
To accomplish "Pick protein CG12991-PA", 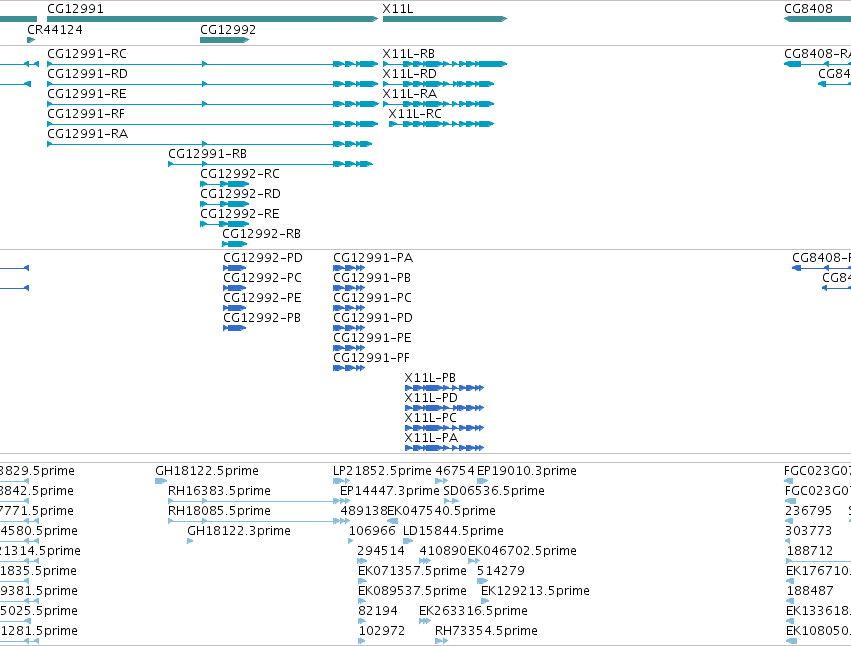I will (373, 258).
